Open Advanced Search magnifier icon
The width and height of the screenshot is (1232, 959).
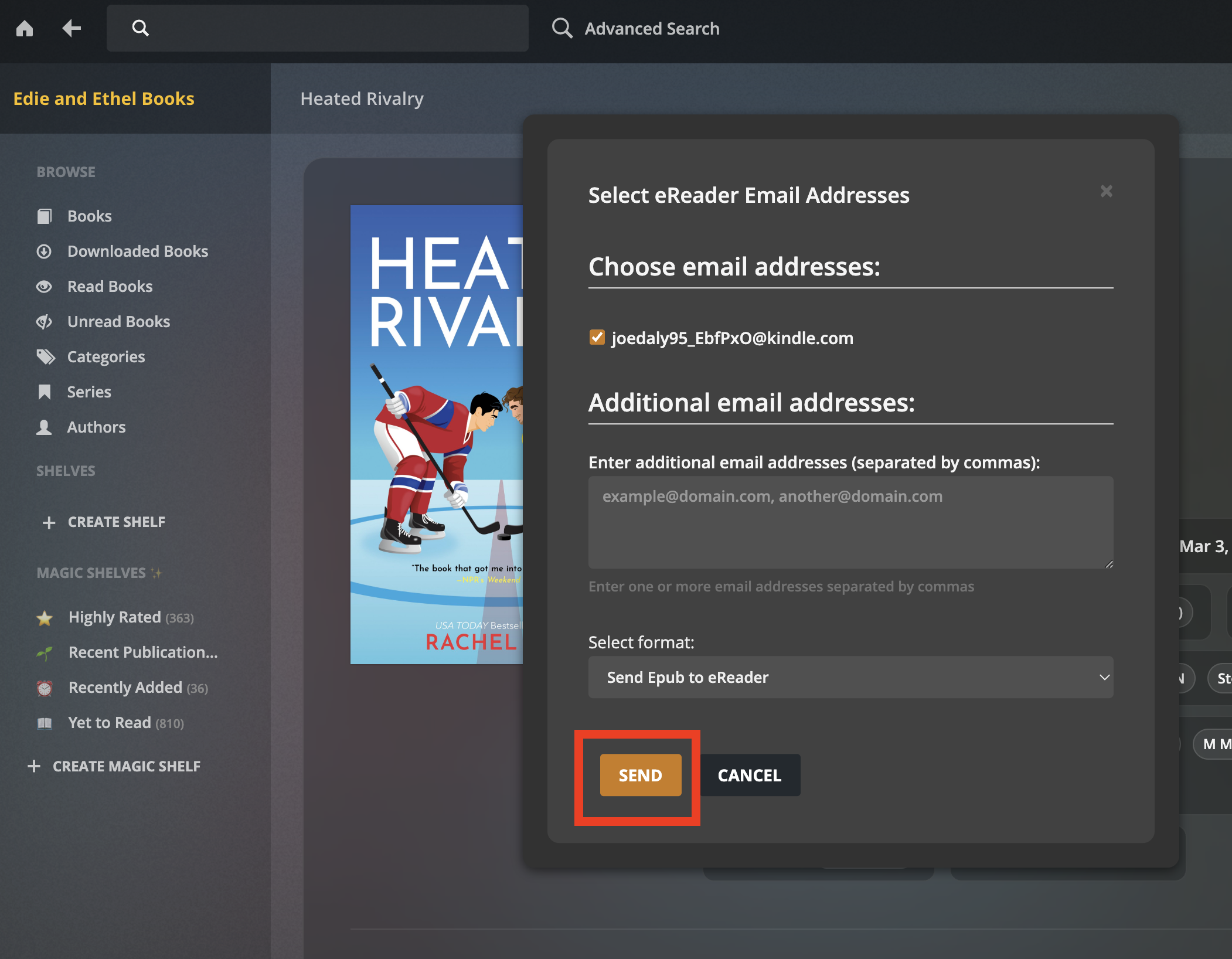click(x=562, y=28)
